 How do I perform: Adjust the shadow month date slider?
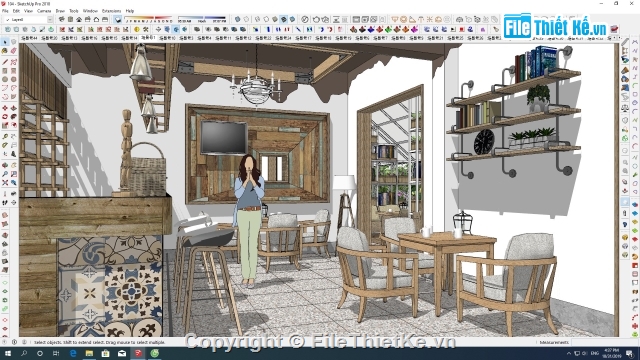click(x=149, y=19)
